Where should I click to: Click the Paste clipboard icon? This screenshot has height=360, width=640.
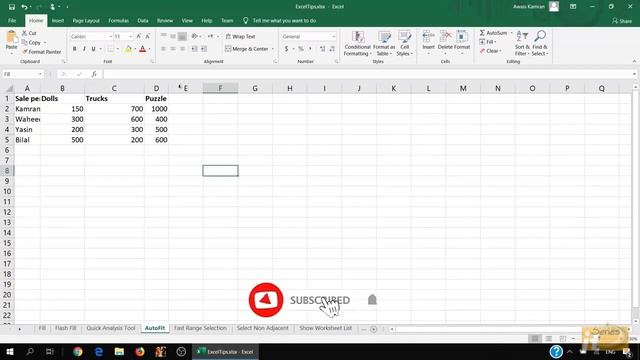click(x=11, y=38)
